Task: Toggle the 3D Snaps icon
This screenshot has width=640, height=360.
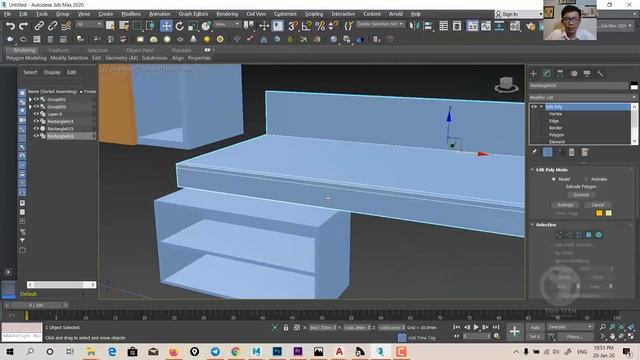Action: click(293, 26)
